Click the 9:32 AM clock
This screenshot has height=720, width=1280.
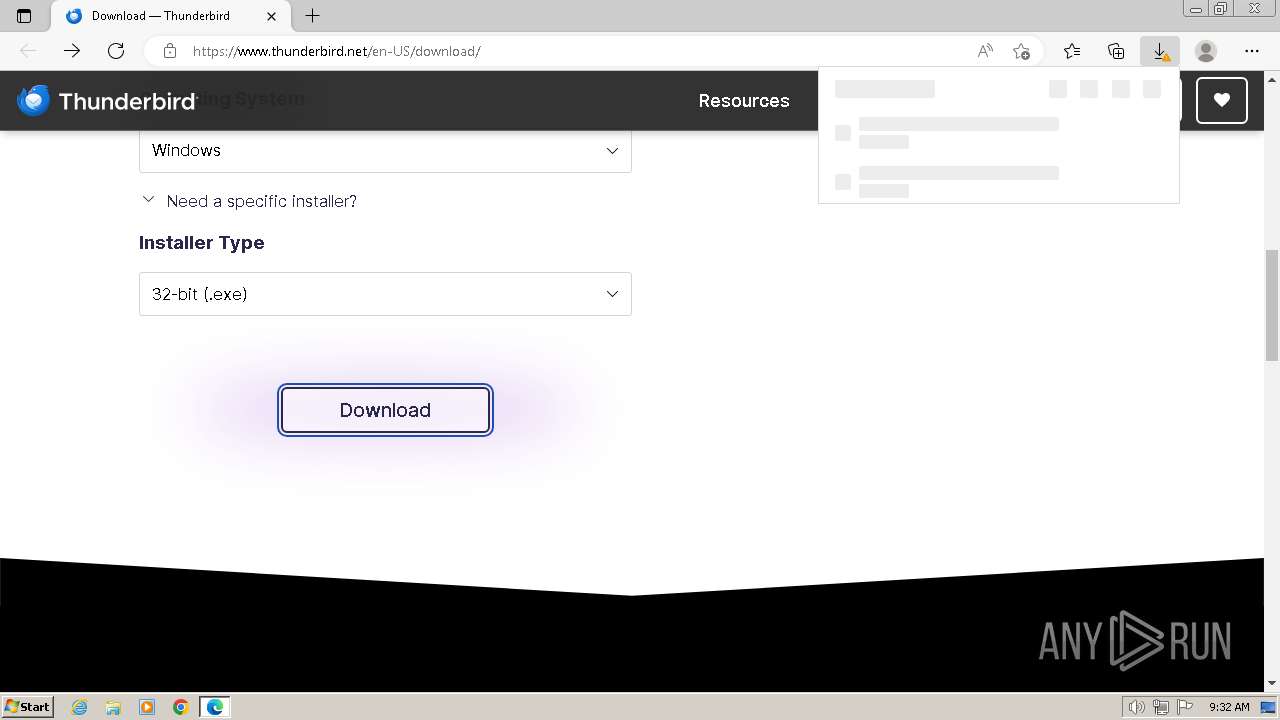(x=1229, y=707)
